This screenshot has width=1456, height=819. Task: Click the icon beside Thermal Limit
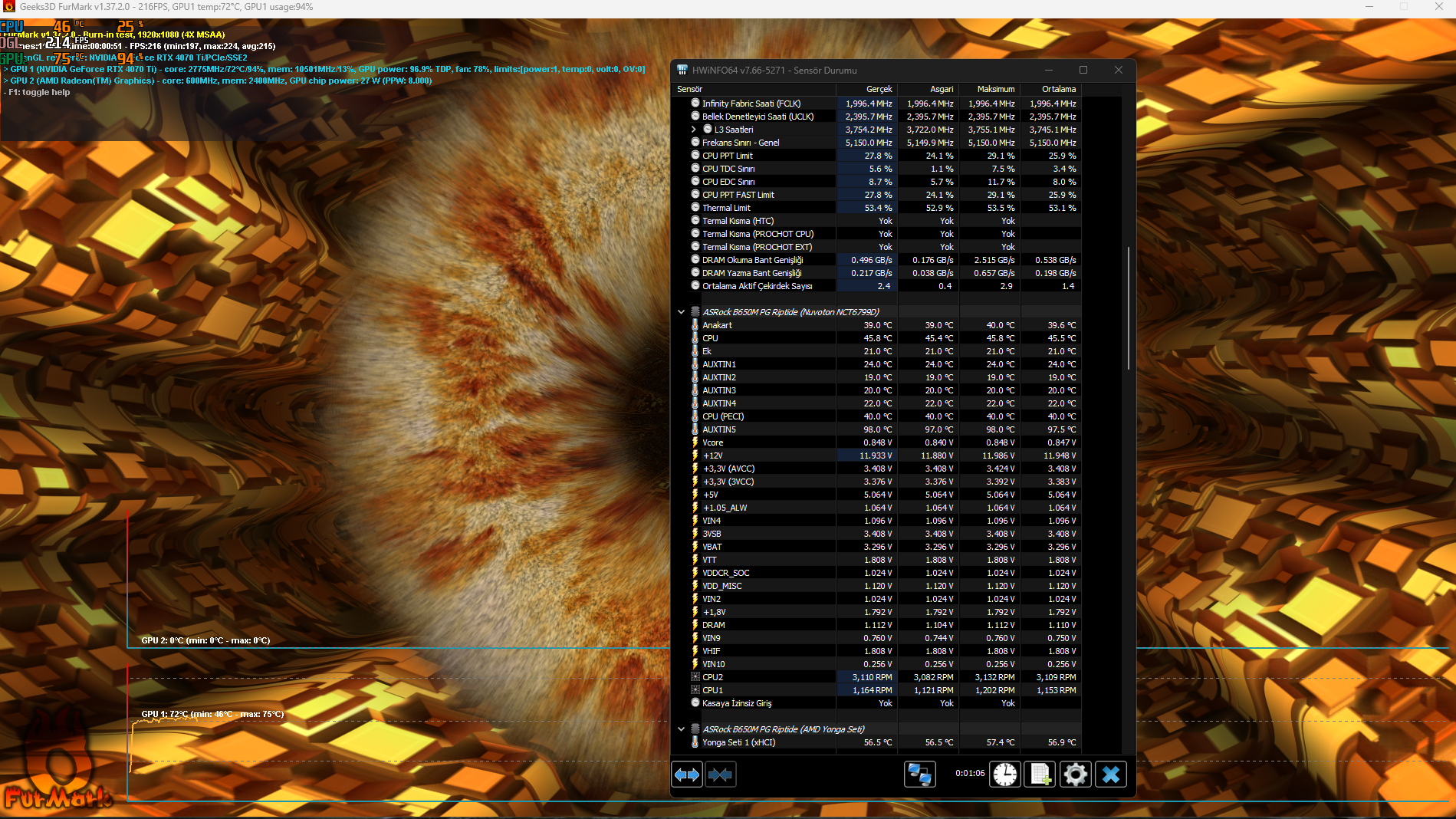point(695,208)
